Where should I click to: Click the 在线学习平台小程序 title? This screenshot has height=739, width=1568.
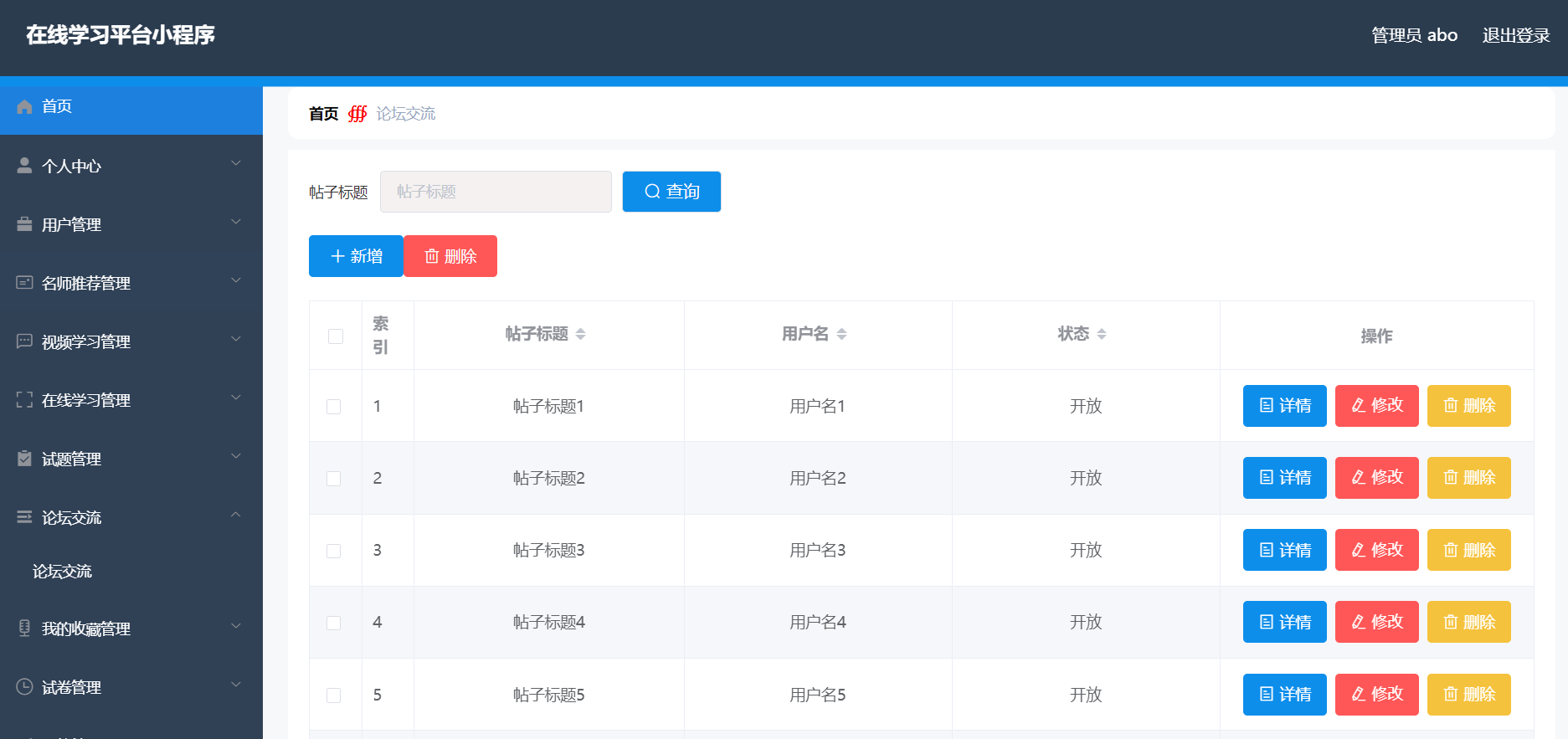[x=121, y=35]
